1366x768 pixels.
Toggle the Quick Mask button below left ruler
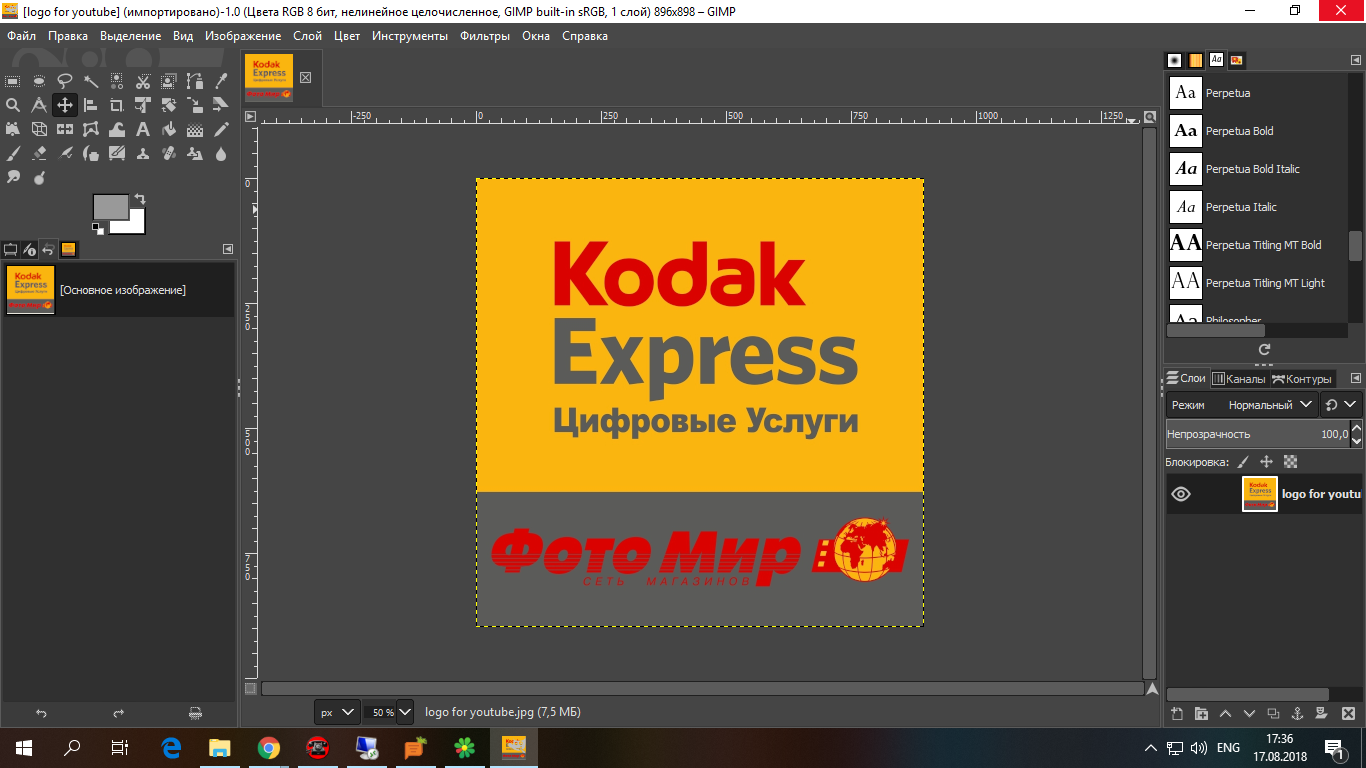click(251, 688)
